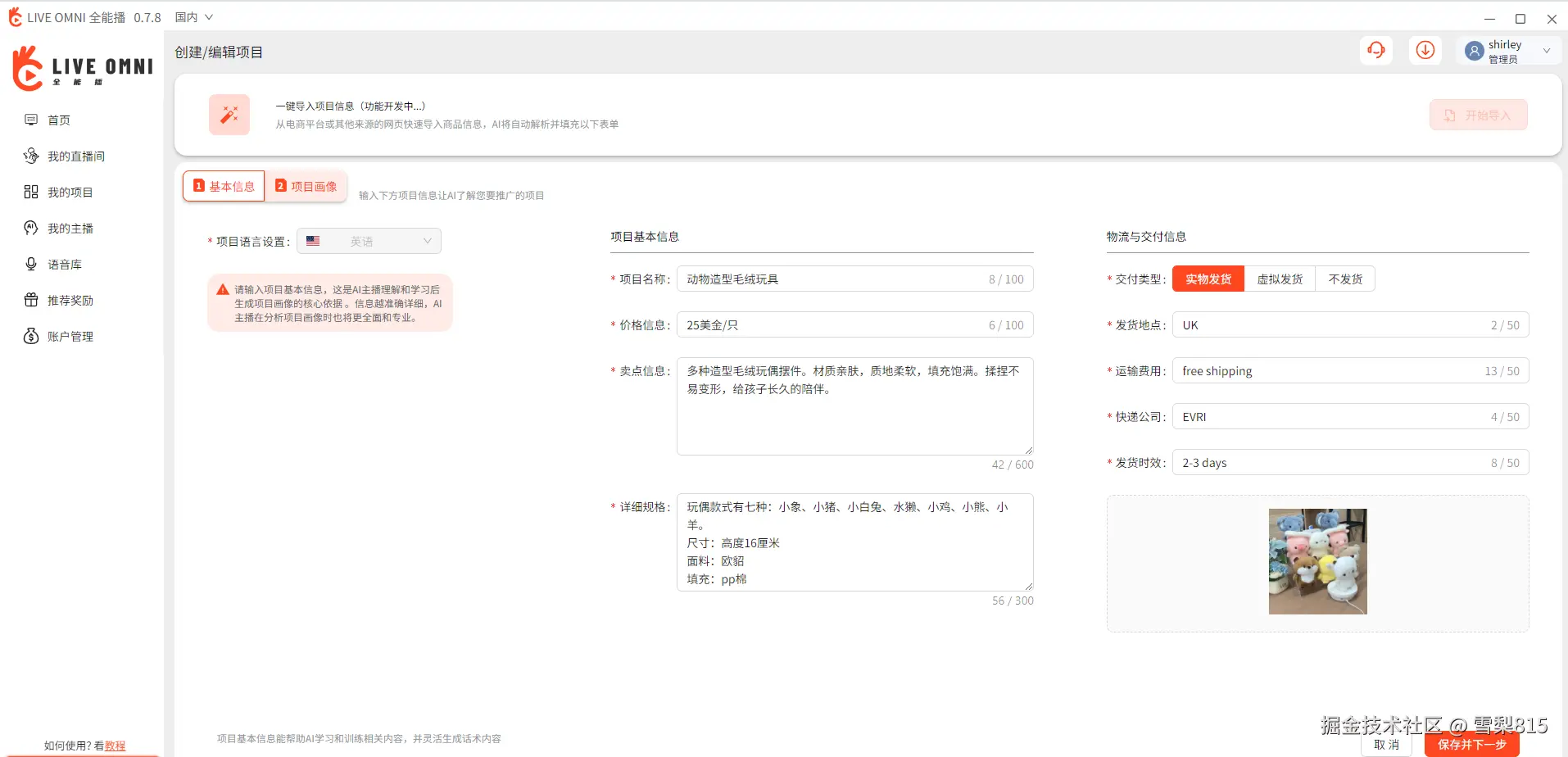Click 保存并下一步 button
Image resolution: width=1568 pixels, height=757 pixels.
pos(1472,744)
